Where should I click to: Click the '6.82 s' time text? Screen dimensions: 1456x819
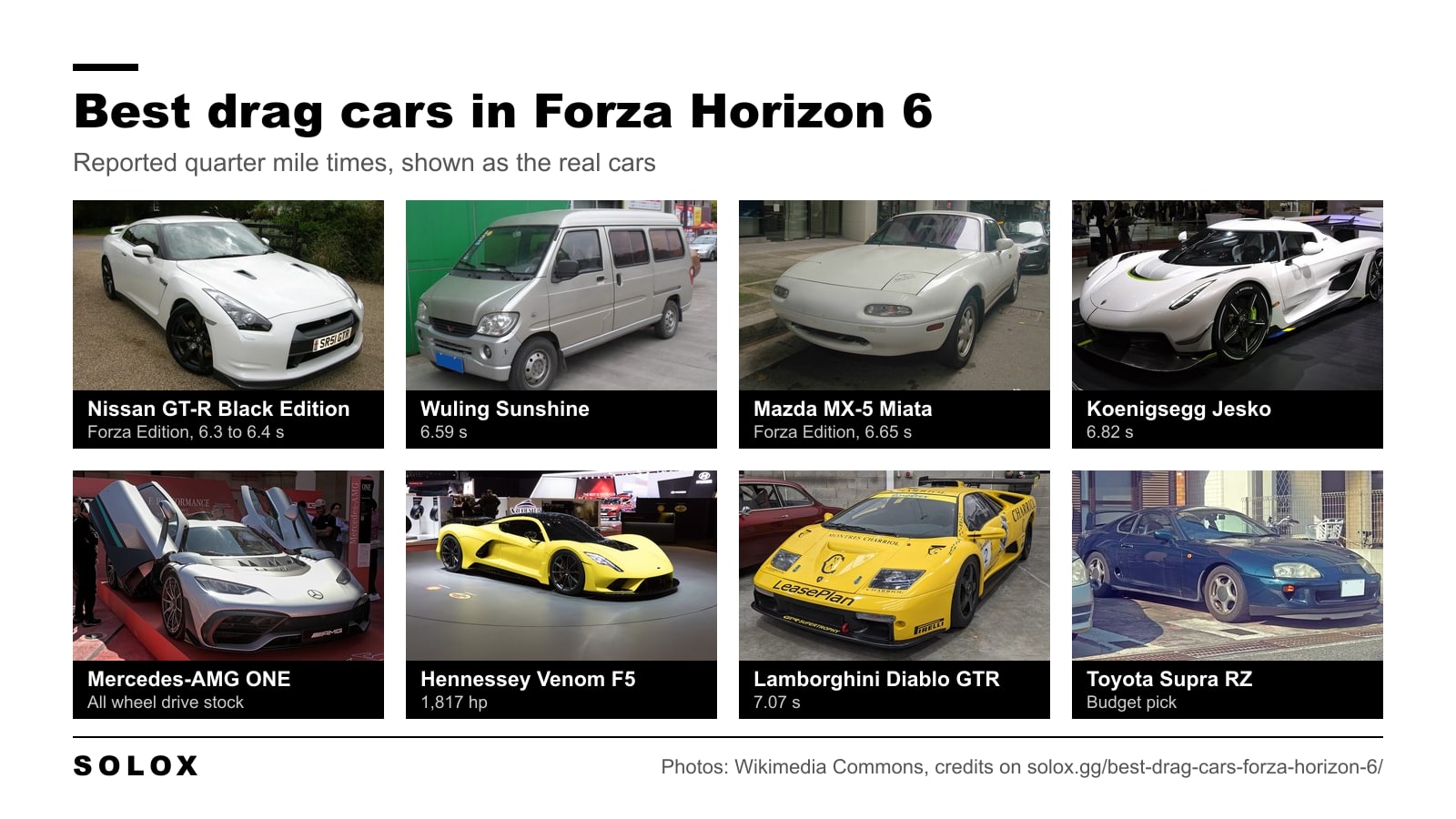tap(1110, 432)
